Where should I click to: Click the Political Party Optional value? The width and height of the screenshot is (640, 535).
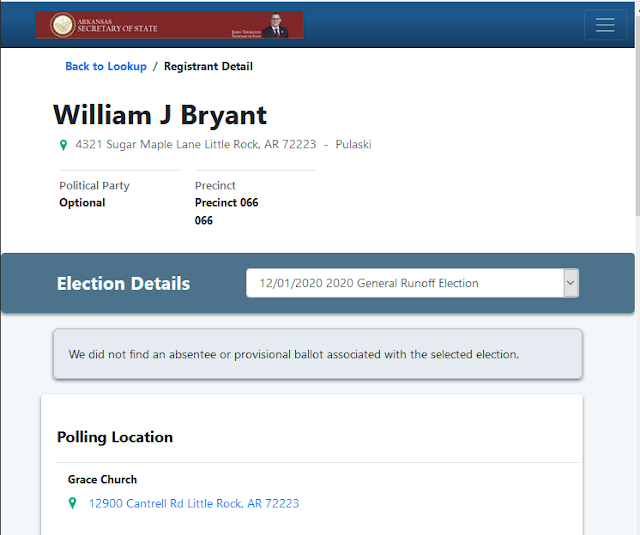[82, 202]
